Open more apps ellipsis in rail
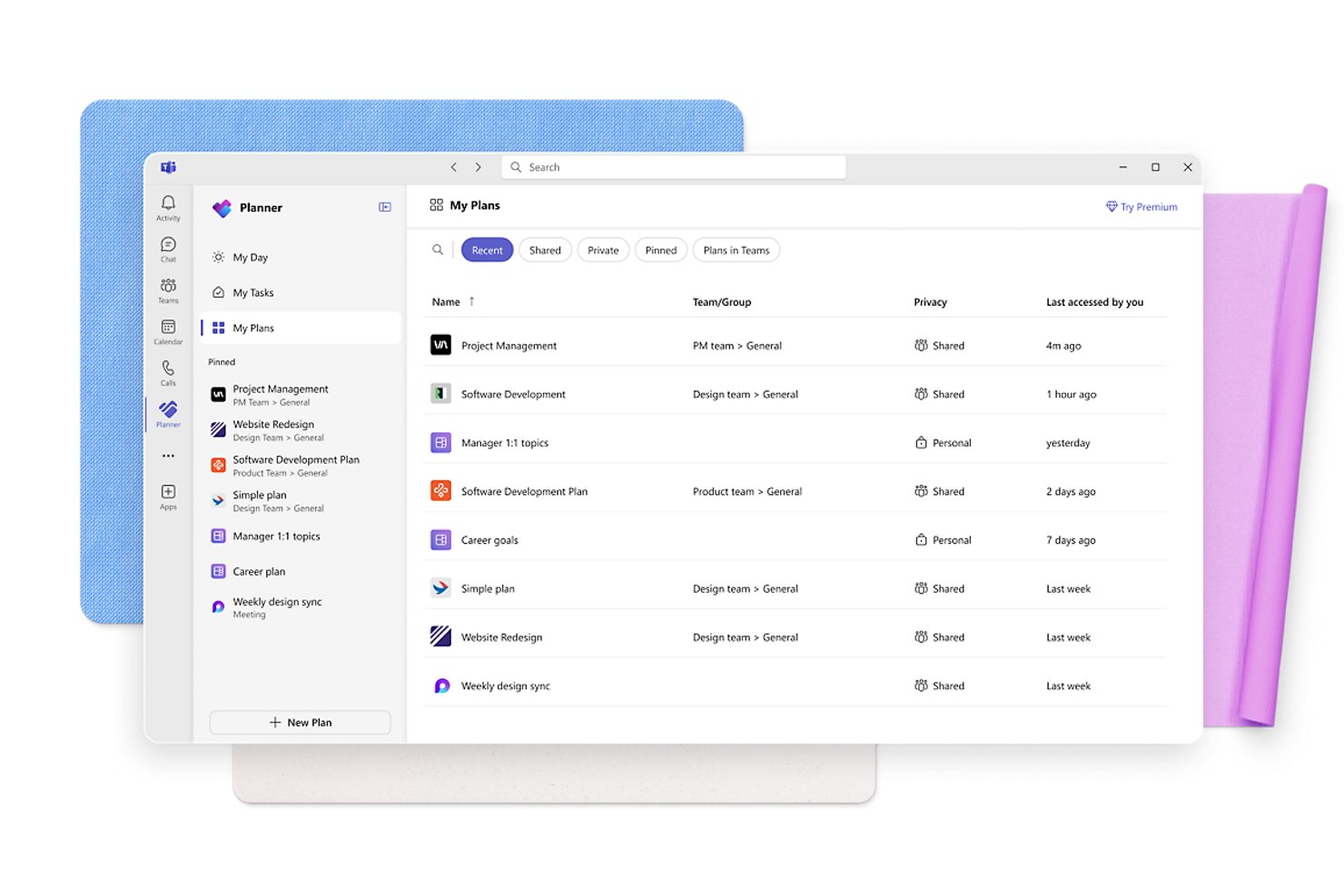 point(168,456)
